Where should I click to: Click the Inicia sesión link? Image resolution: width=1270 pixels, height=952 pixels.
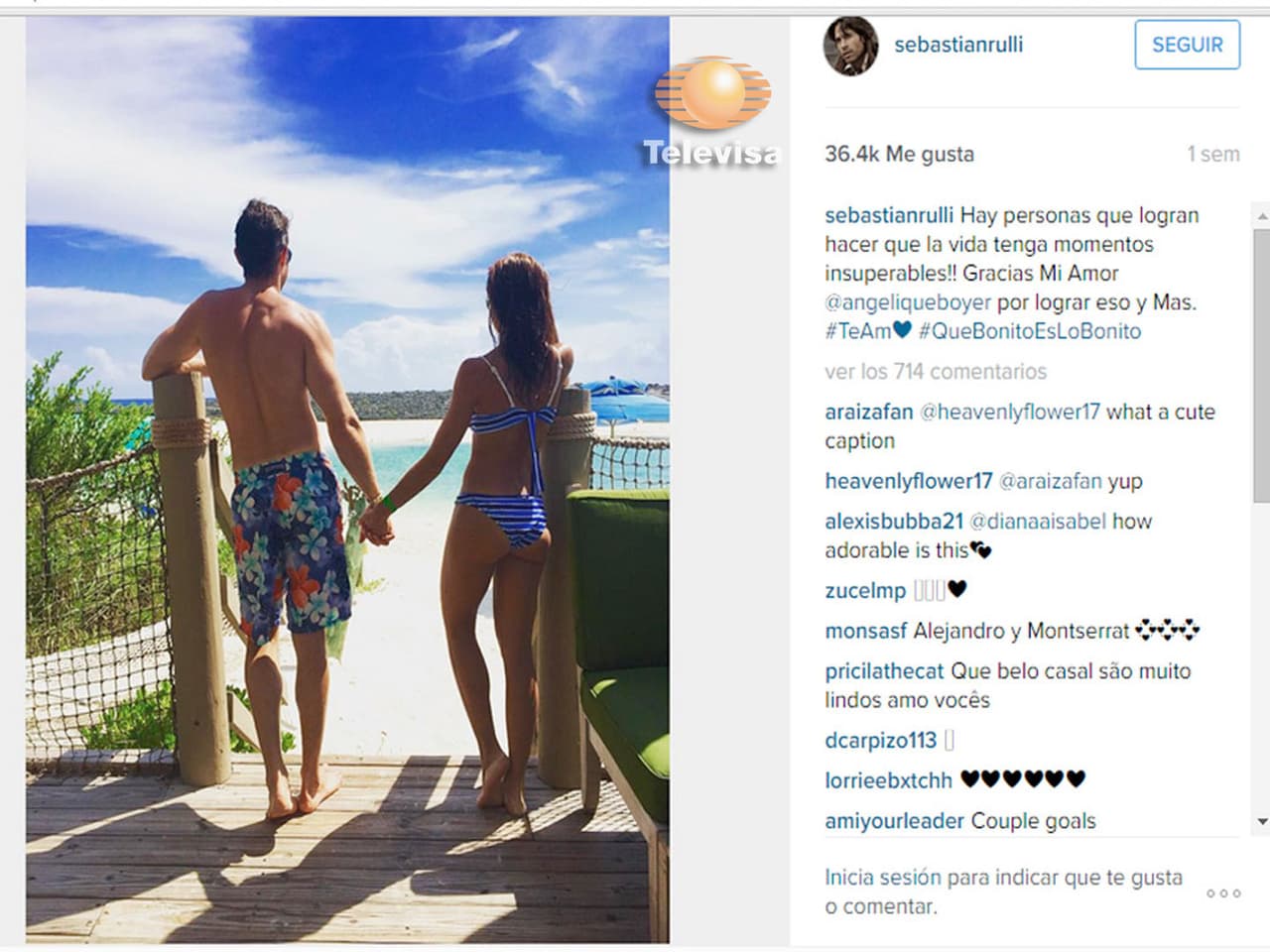click(882, 878)
